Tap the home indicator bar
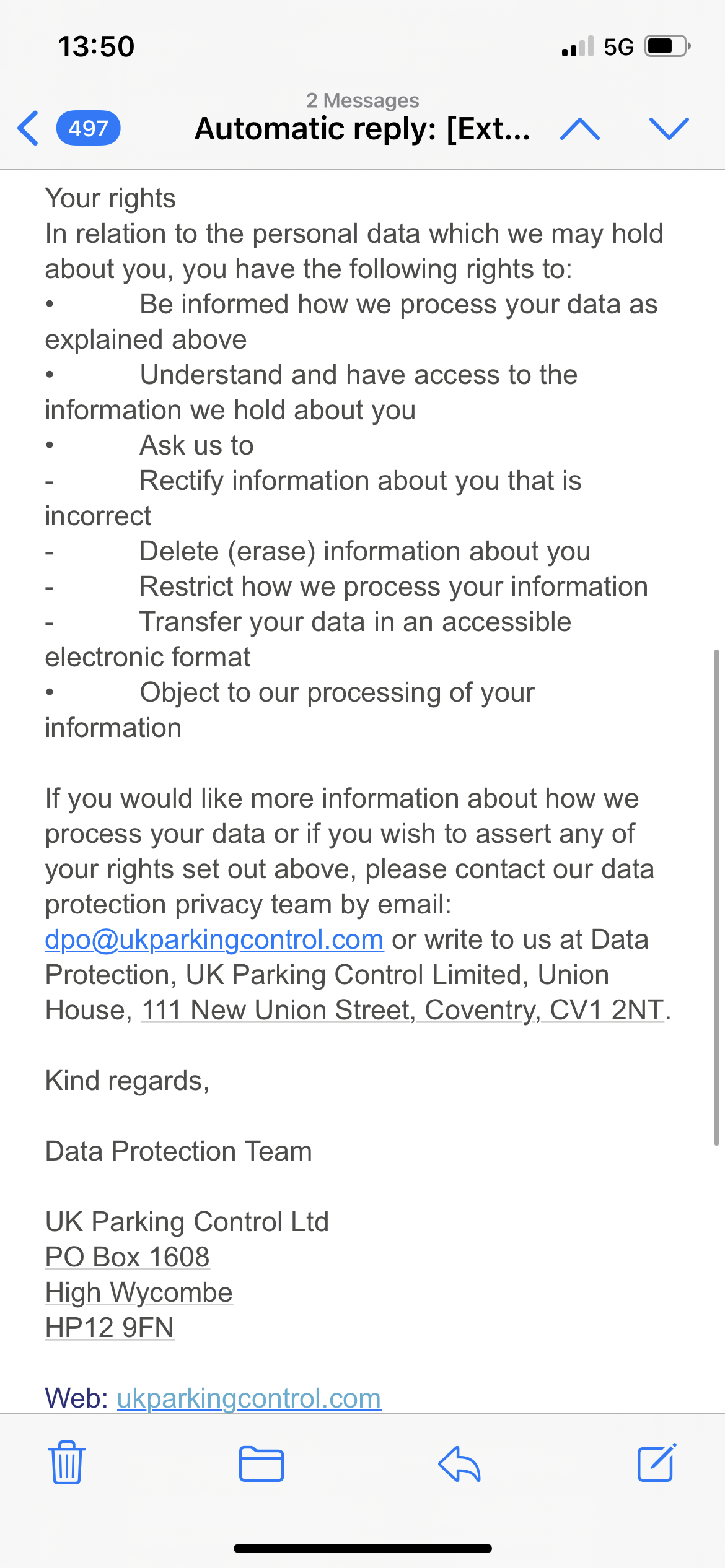725x1568 pixels. coord(362,1548)
